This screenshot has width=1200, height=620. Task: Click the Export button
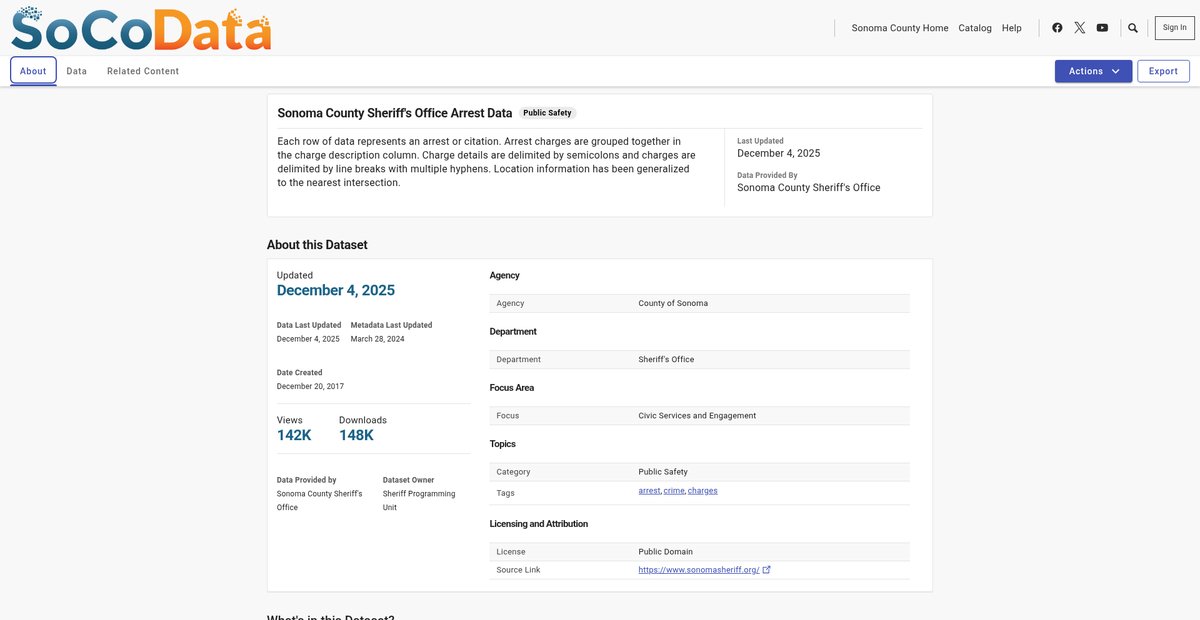click(x=1163, y=71)
